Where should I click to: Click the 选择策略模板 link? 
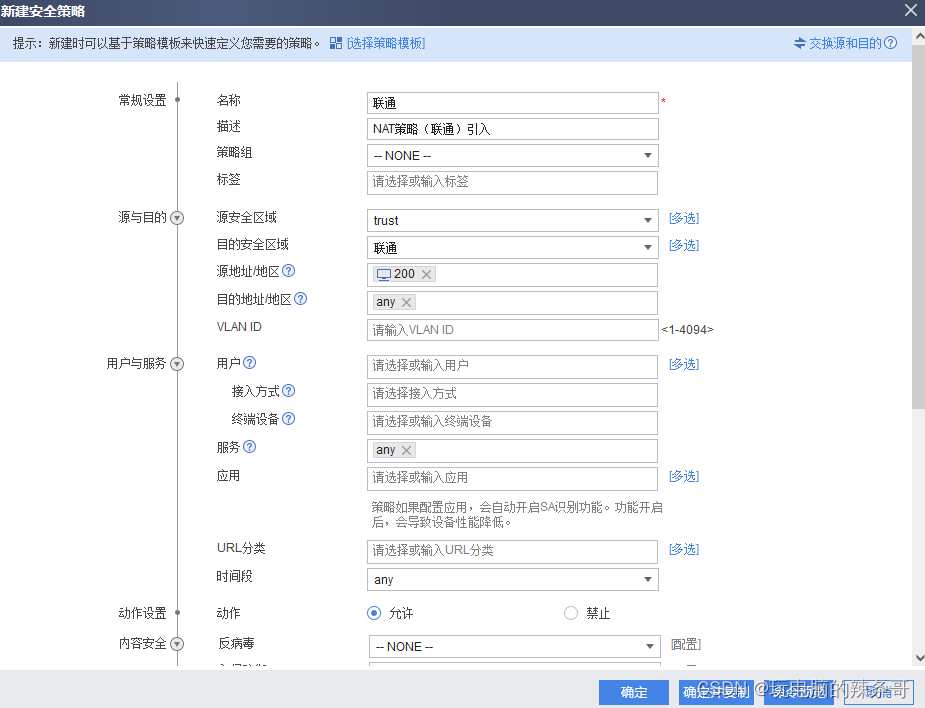(386, 43)
